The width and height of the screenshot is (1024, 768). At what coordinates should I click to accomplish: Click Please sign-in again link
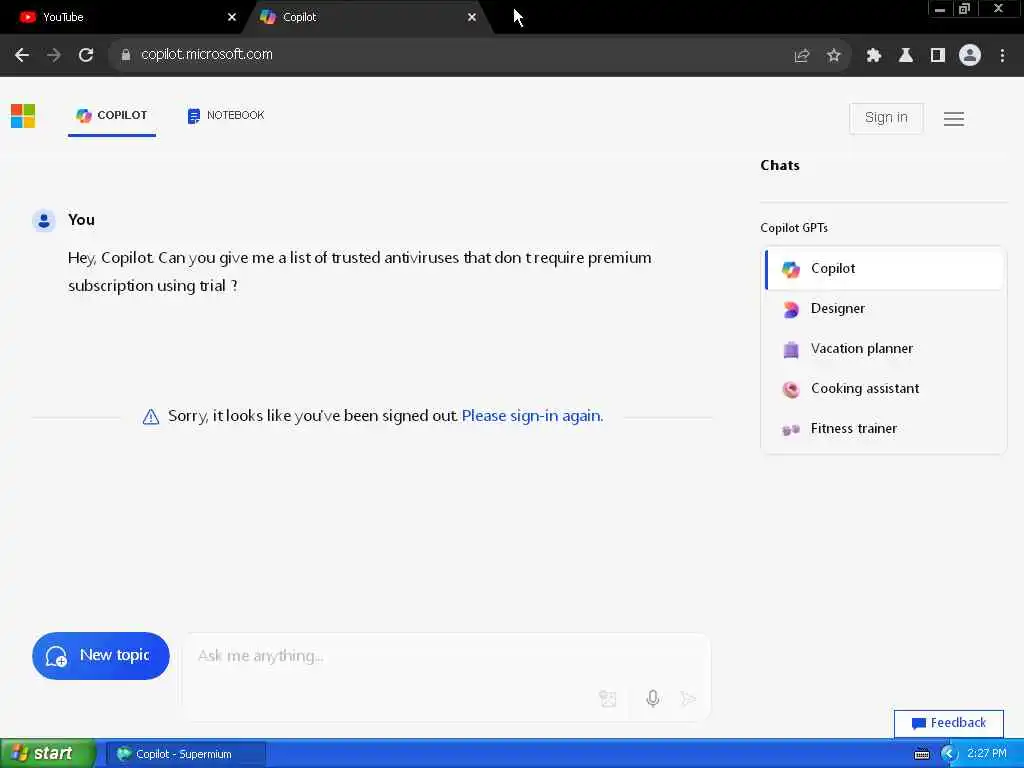pyautogui.click(x=532, y=416)
